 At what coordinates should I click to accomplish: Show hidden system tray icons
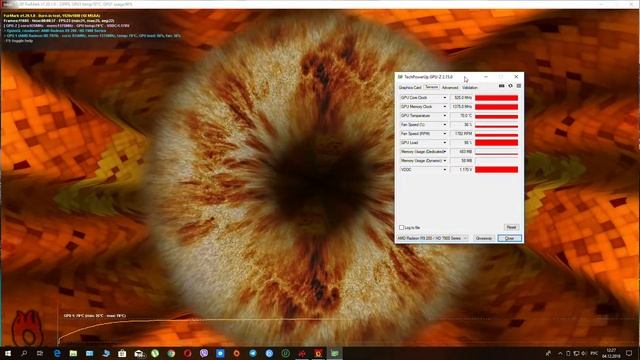(x=560, y=353)
